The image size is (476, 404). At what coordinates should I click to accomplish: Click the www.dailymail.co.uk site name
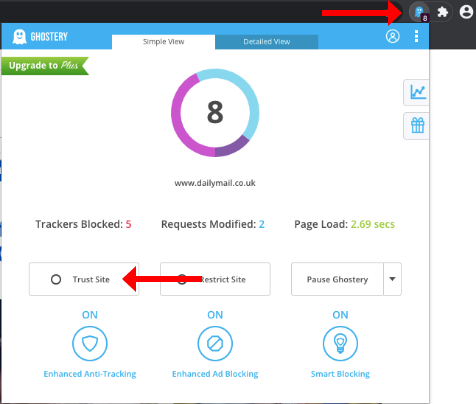[x=215, y=183]
